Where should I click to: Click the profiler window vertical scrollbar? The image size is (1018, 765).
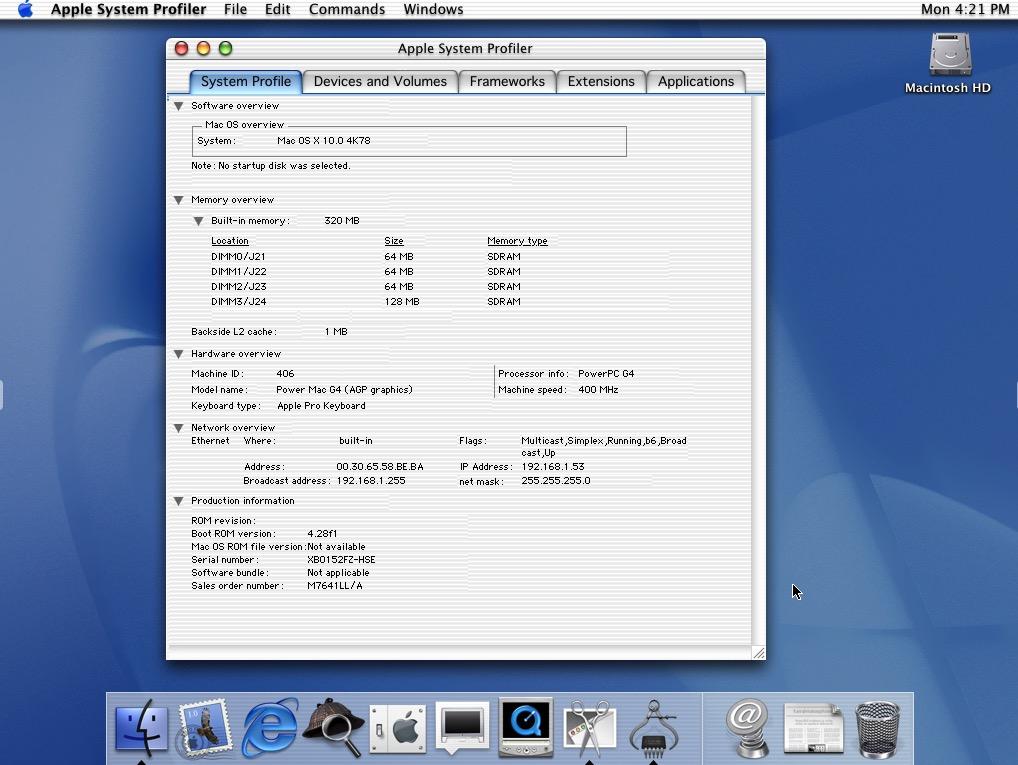tap(758, 370)
